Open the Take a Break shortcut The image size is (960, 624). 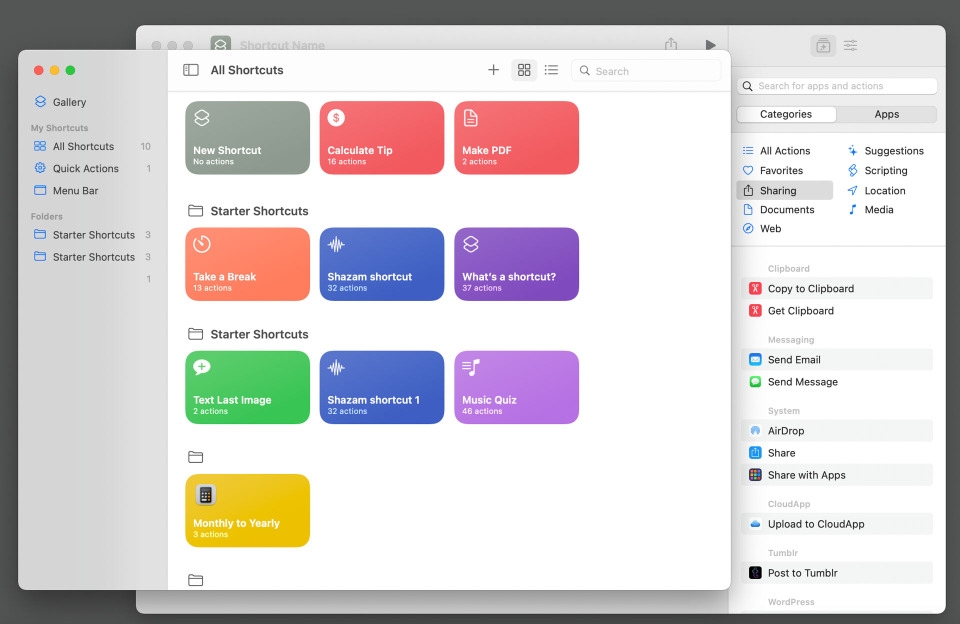point(247,264)
